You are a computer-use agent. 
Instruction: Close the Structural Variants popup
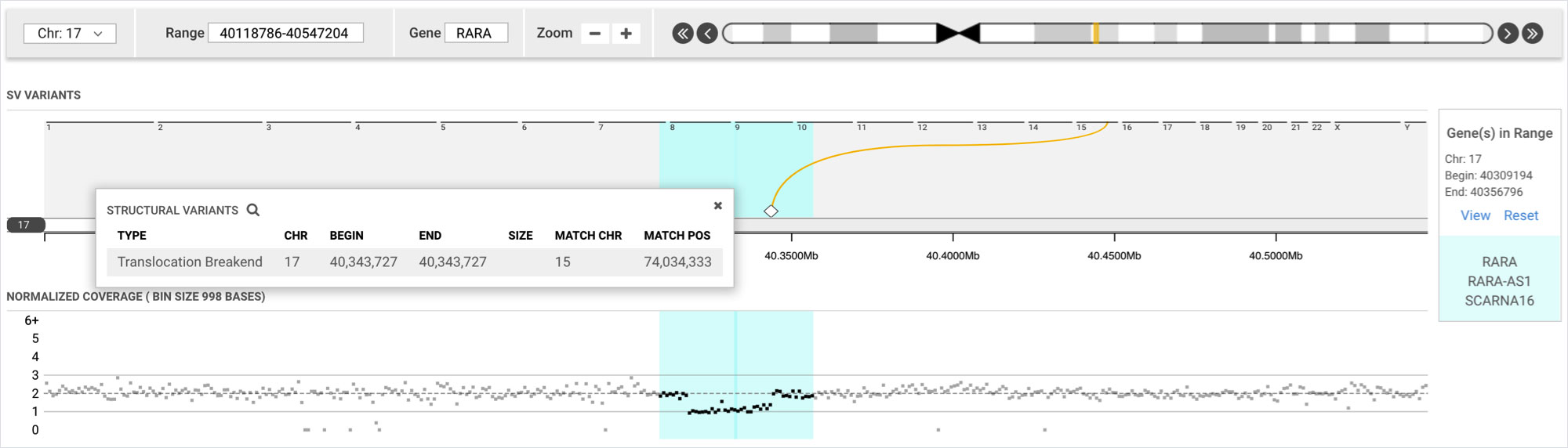(x=717, y=206)
